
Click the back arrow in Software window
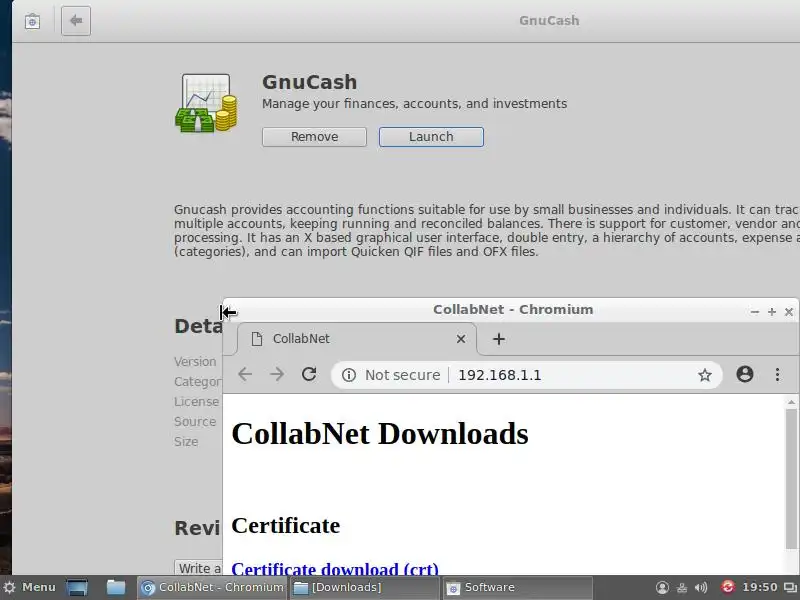coord(76,21)
